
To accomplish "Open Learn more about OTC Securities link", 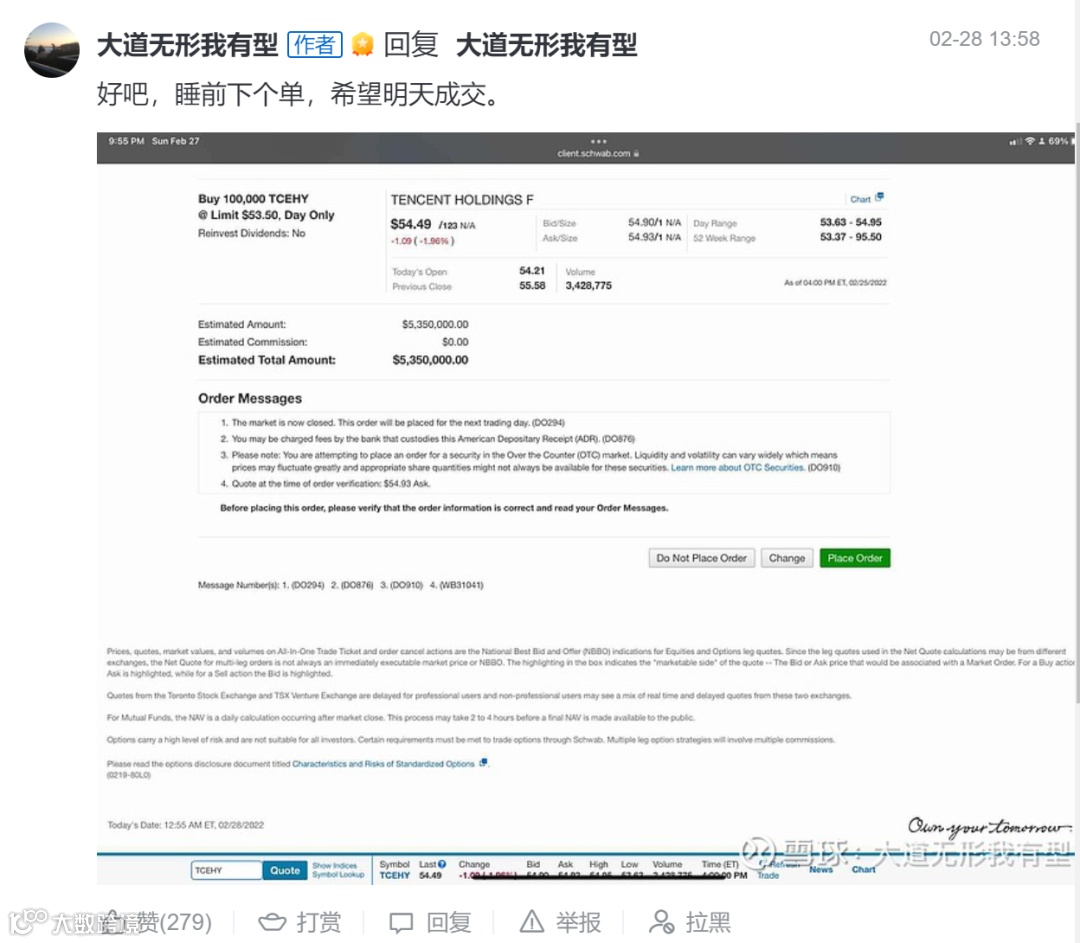I will pyautogui.click(x=737, y=468).
